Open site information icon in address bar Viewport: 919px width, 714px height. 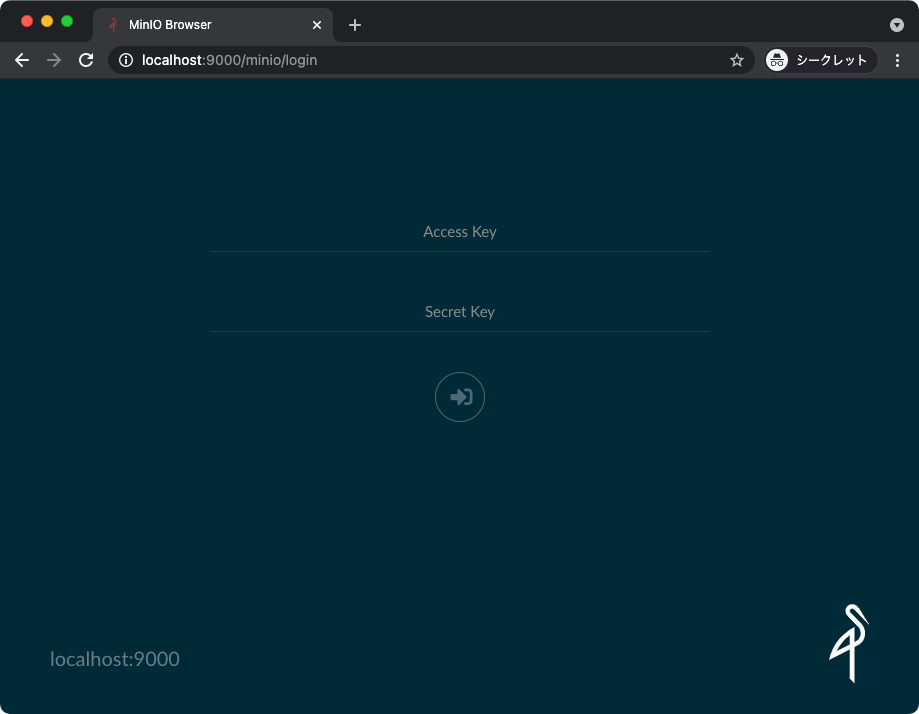point(126,60)
